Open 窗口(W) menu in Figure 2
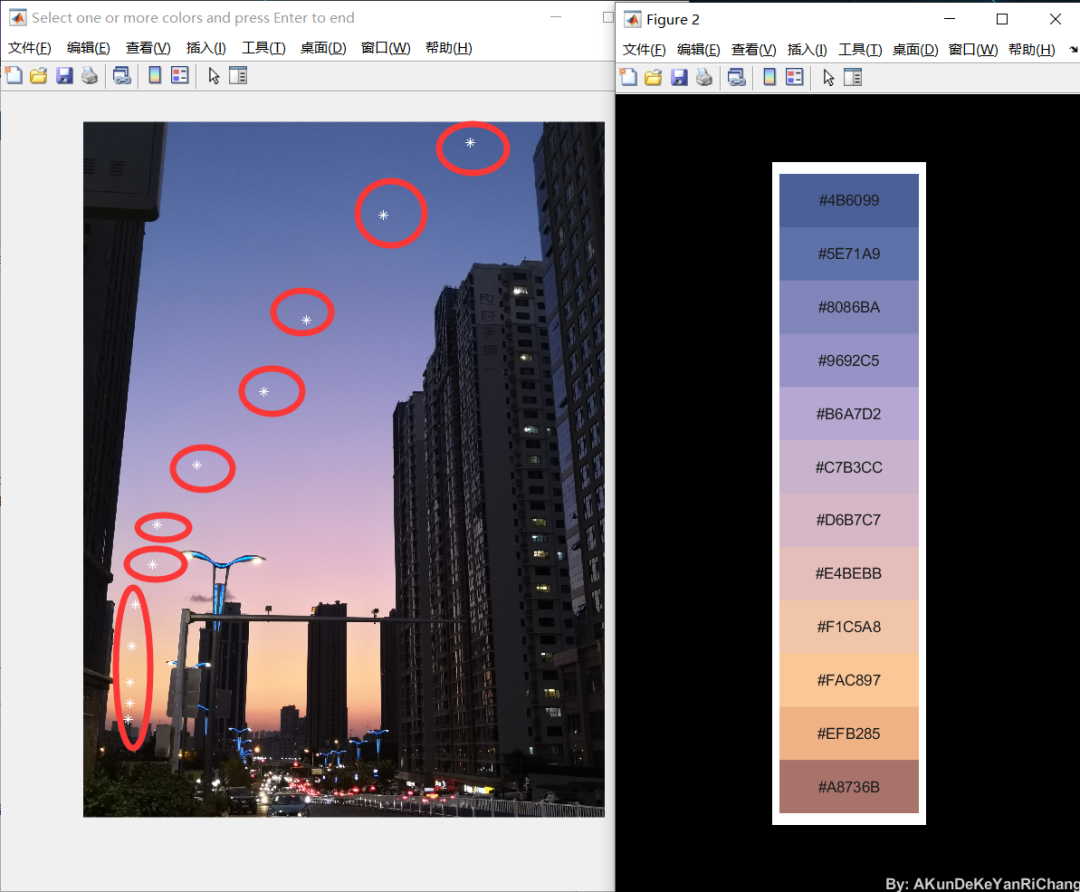Image resolution: width=1080 pixels, height=892 pixels. tap(973, 50)
